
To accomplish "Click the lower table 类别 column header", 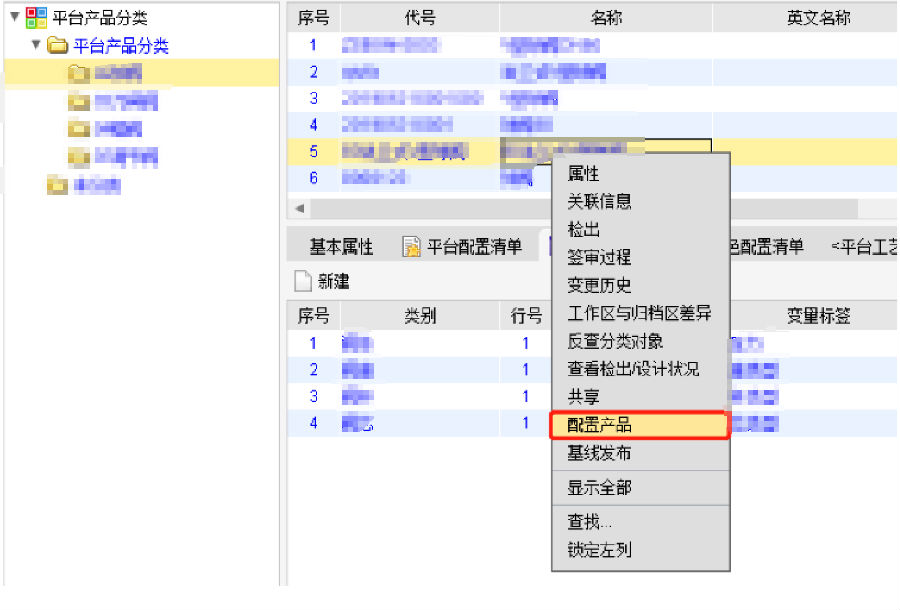I will (x=420, y=316).
